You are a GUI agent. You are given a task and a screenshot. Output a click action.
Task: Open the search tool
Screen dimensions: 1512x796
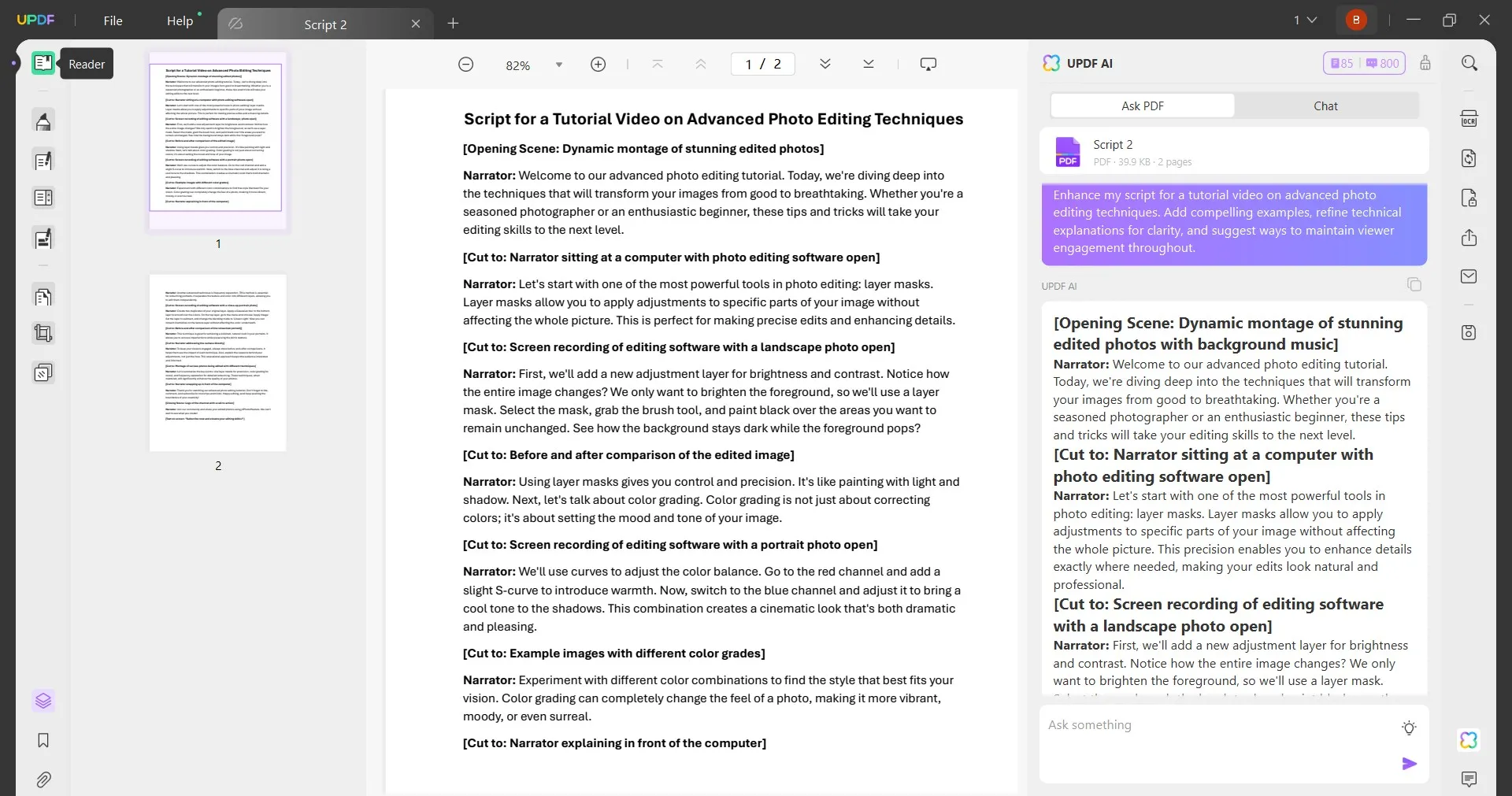[1469, 62]
